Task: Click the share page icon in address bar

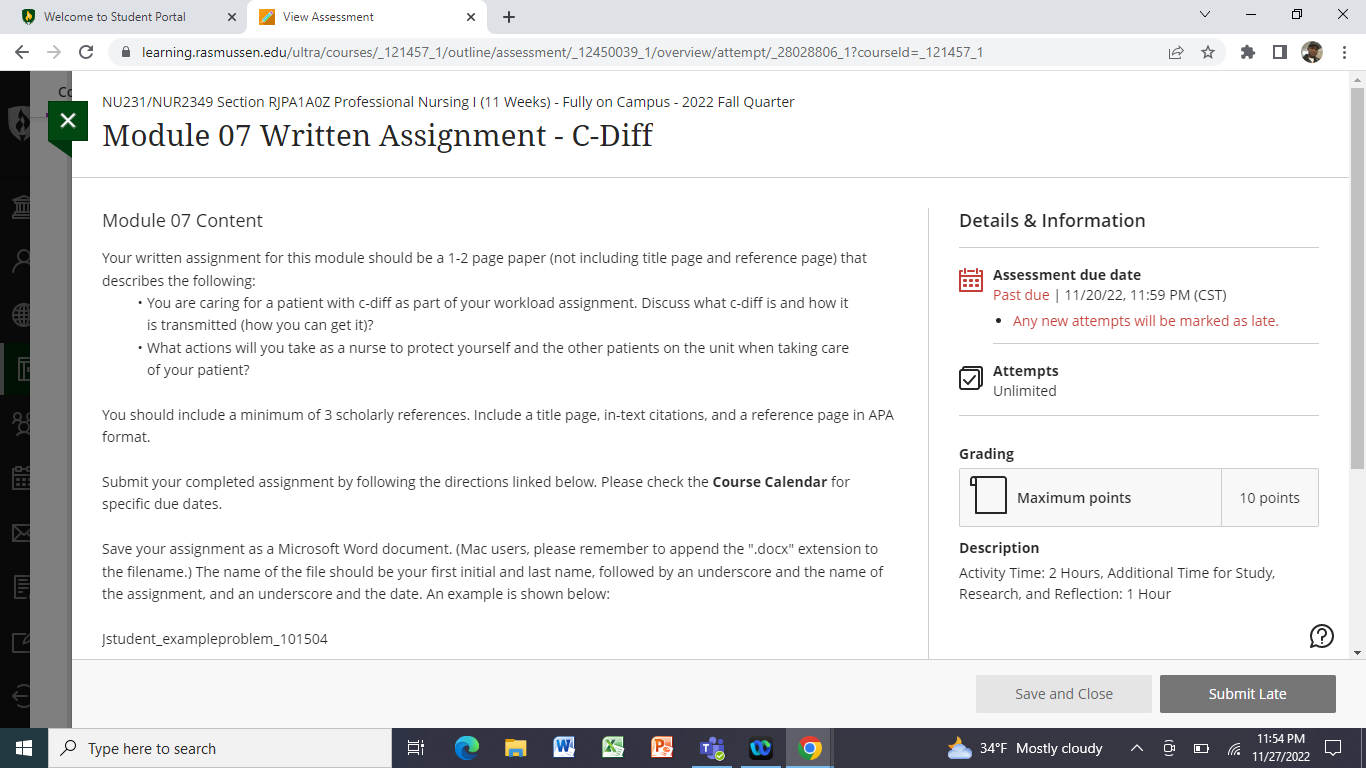Action: (1176, 52)
